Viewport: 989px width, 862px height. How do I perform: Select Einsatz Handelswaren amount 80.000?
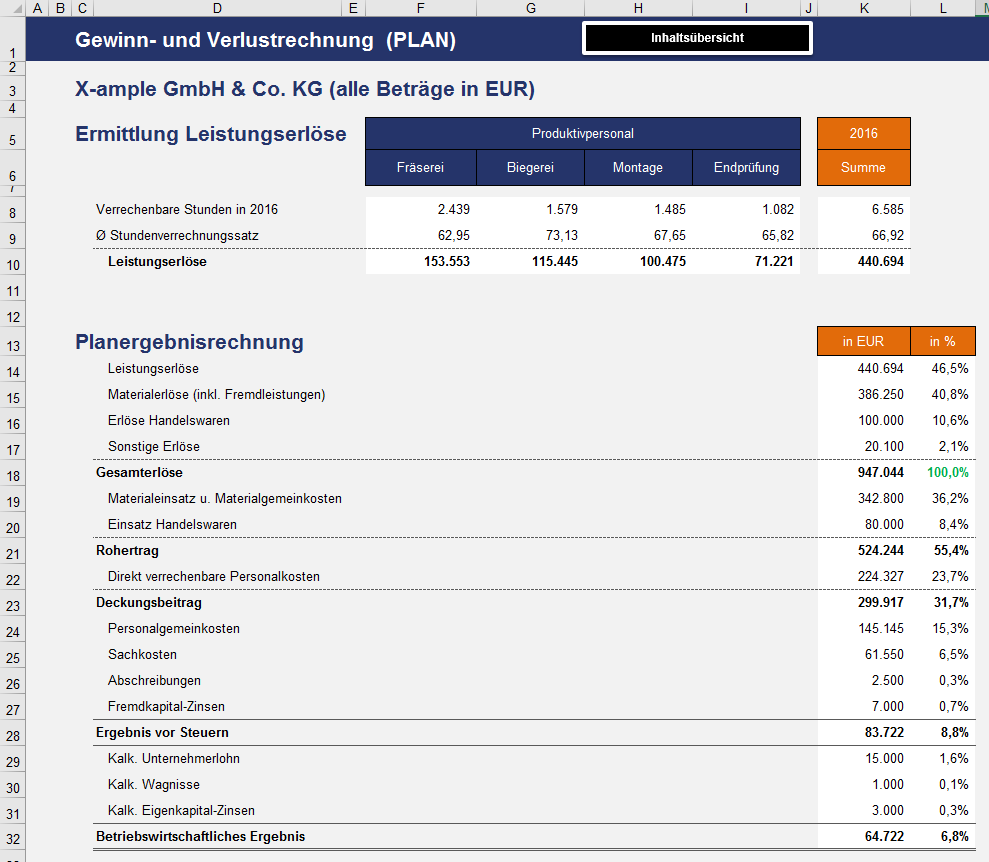pyautogui.click(x=863, y=524)
